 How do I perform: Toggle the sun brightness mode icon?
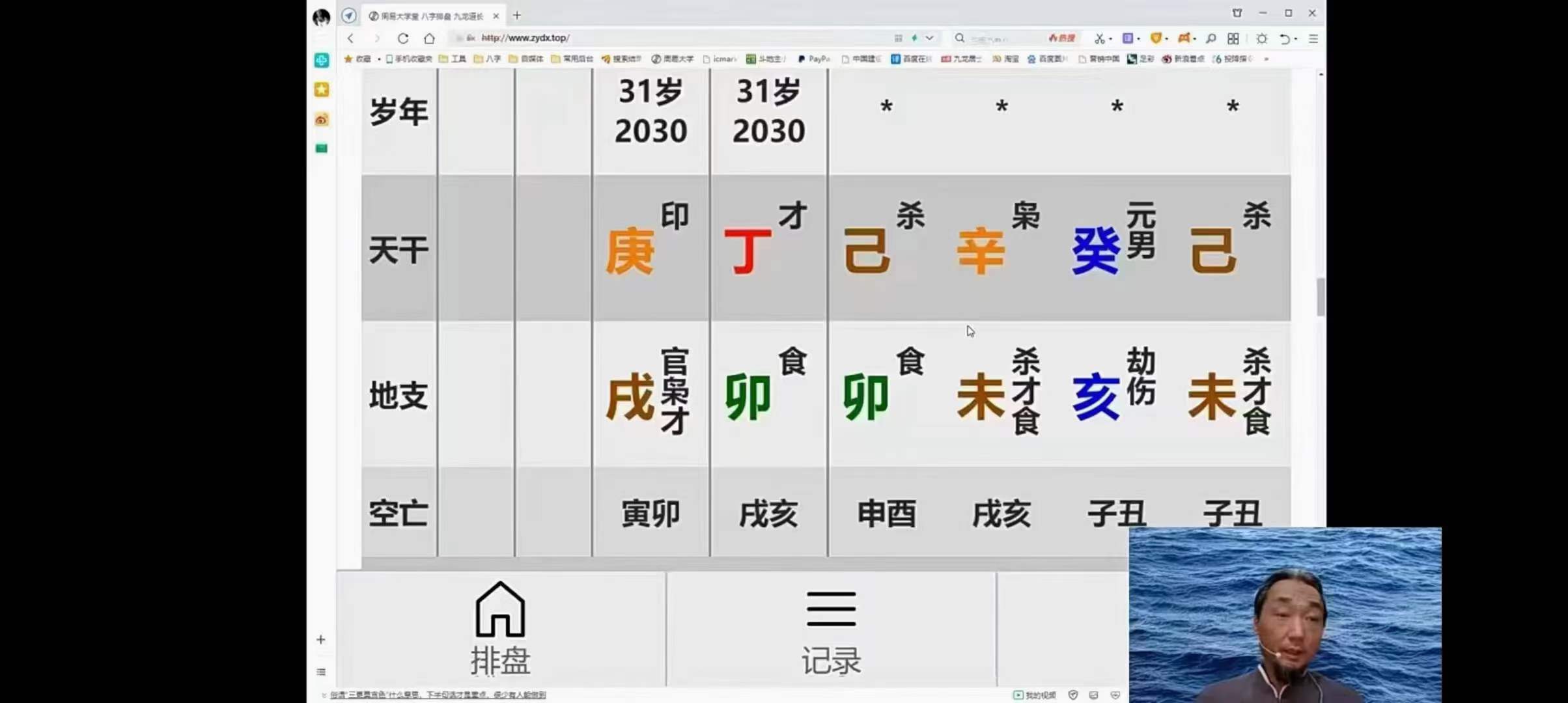click(1262, 39)
